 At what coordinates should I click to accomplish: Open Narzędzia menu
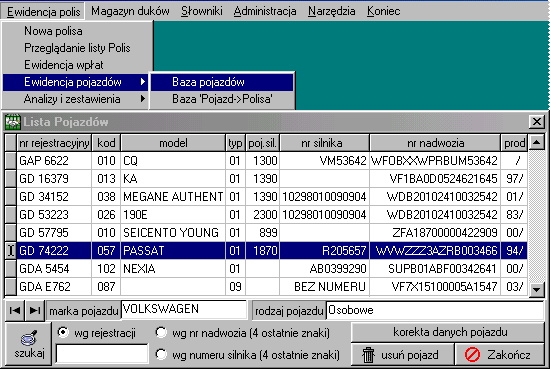point(331,11)
